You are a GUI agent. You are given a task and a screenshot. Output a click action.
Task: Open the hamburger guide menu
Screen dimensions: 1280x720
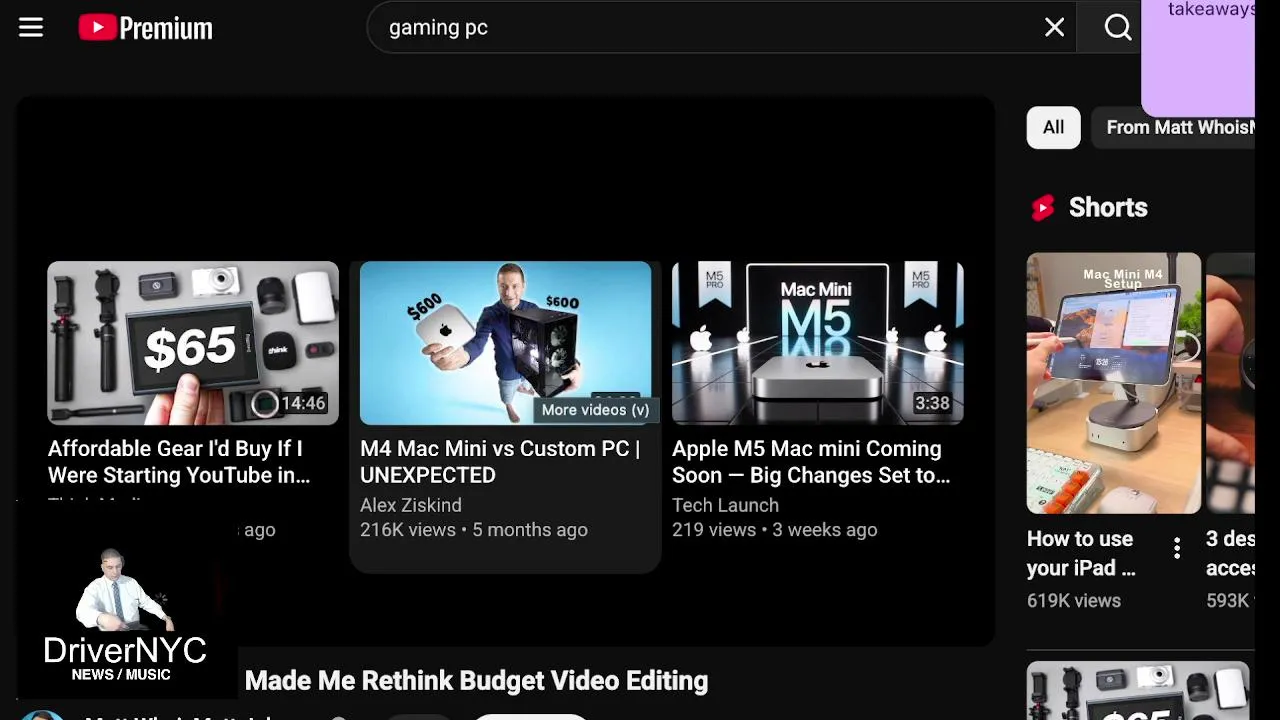[31, 28]
